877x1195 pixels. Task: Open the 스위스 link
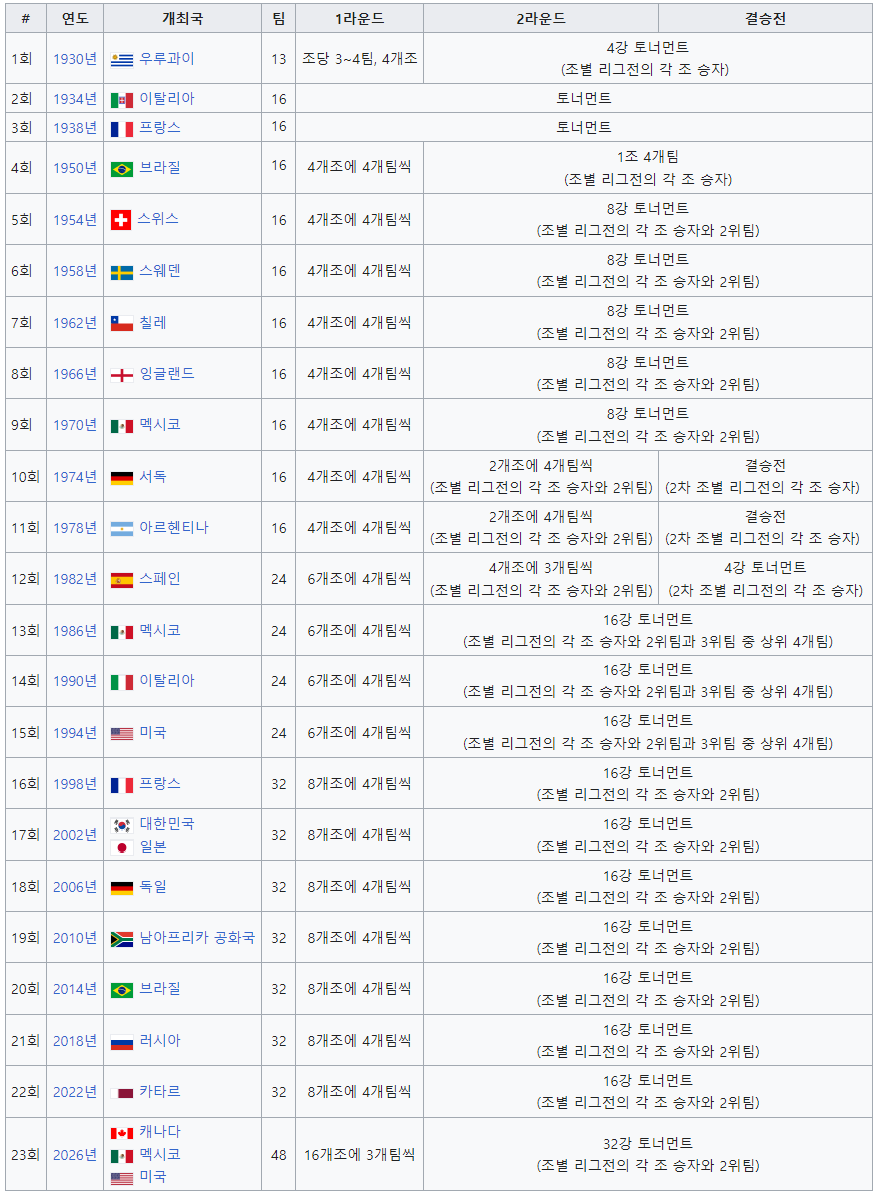[158, 219]
